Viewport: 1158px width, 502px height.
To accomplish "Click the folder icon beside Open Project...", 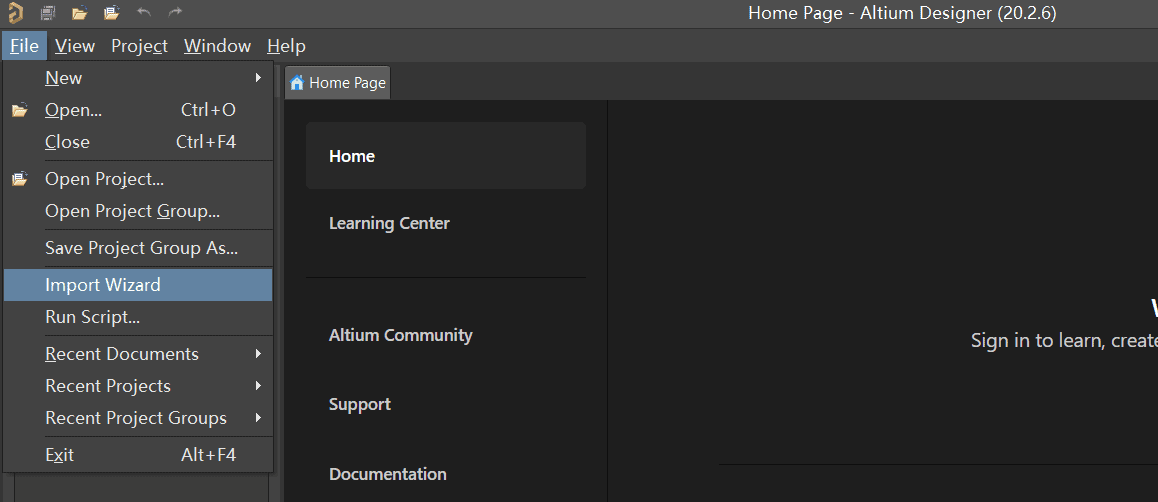I will coord(20,179).
